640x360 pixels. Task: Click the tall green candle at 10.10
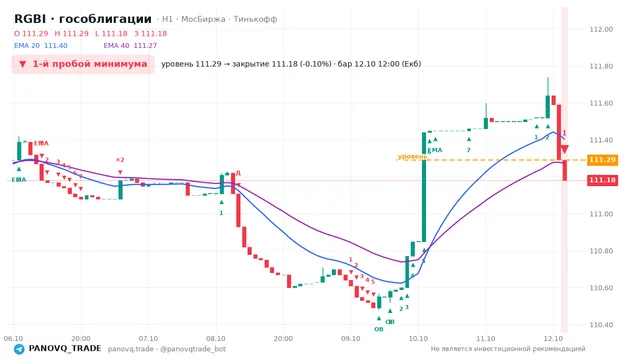tap(424, 187)
